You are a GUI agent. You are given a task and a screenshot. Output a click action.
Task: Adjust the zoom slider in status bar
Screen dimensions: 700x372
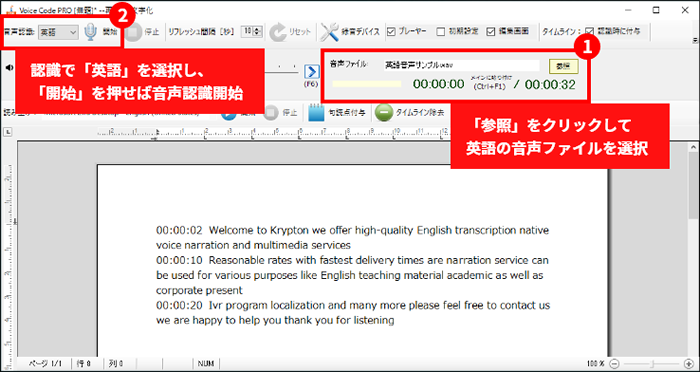(653, 364)
